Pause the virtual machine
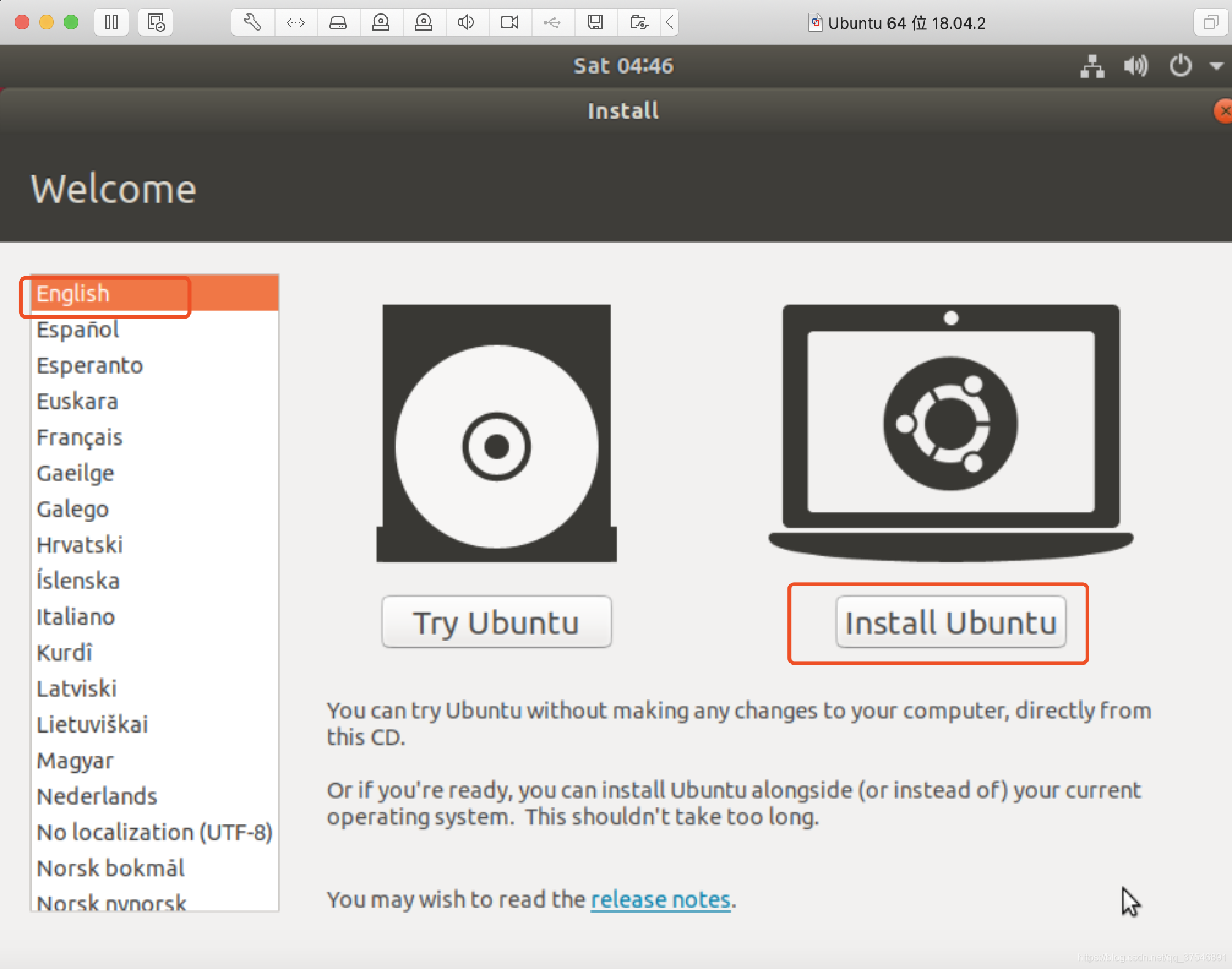 coord(111,23)
